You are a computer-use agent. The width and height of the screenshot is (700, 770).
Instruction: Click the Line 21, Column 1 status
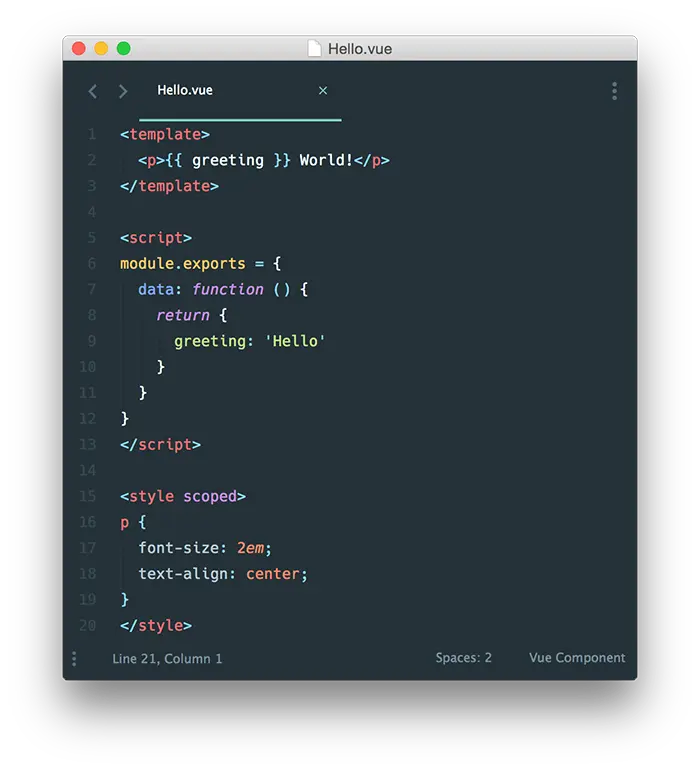(167, 659)
